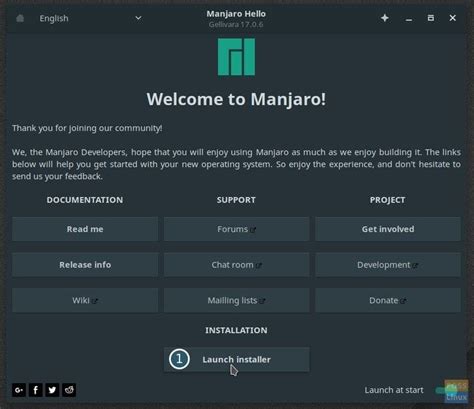Open the Reddit social icon
The image size is (474, 409).
(69, 390)
